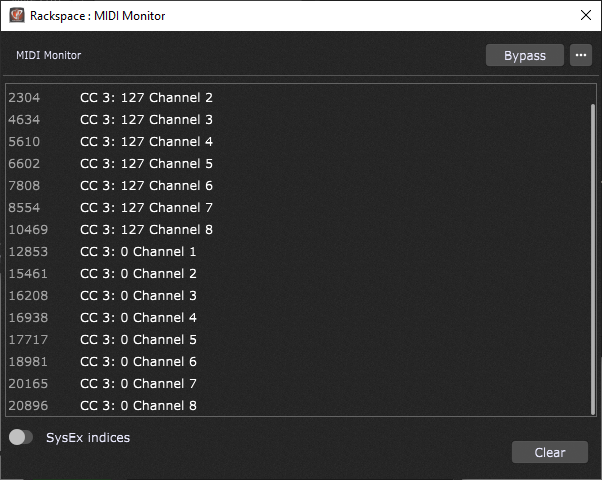
Task: Click timestamp 20165 in the log
Action: click(x=28, y=384)
